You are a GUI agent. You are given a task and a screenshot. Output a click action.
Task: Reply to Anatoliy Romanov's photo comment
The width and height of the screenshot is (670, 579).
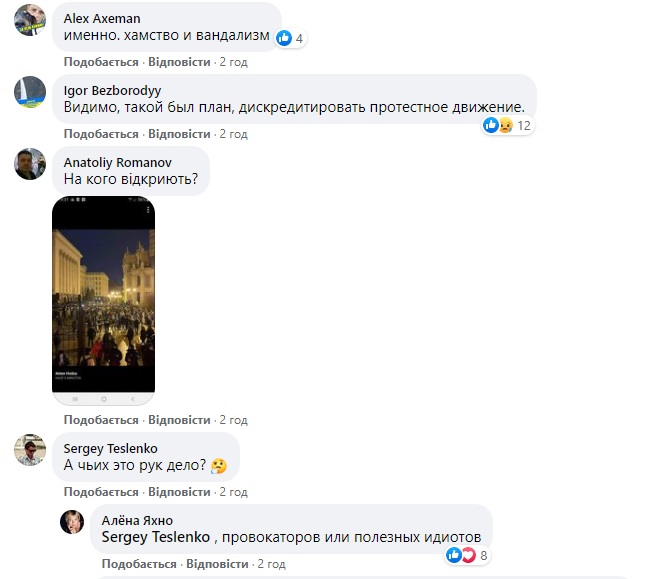(x=179, y=420)
